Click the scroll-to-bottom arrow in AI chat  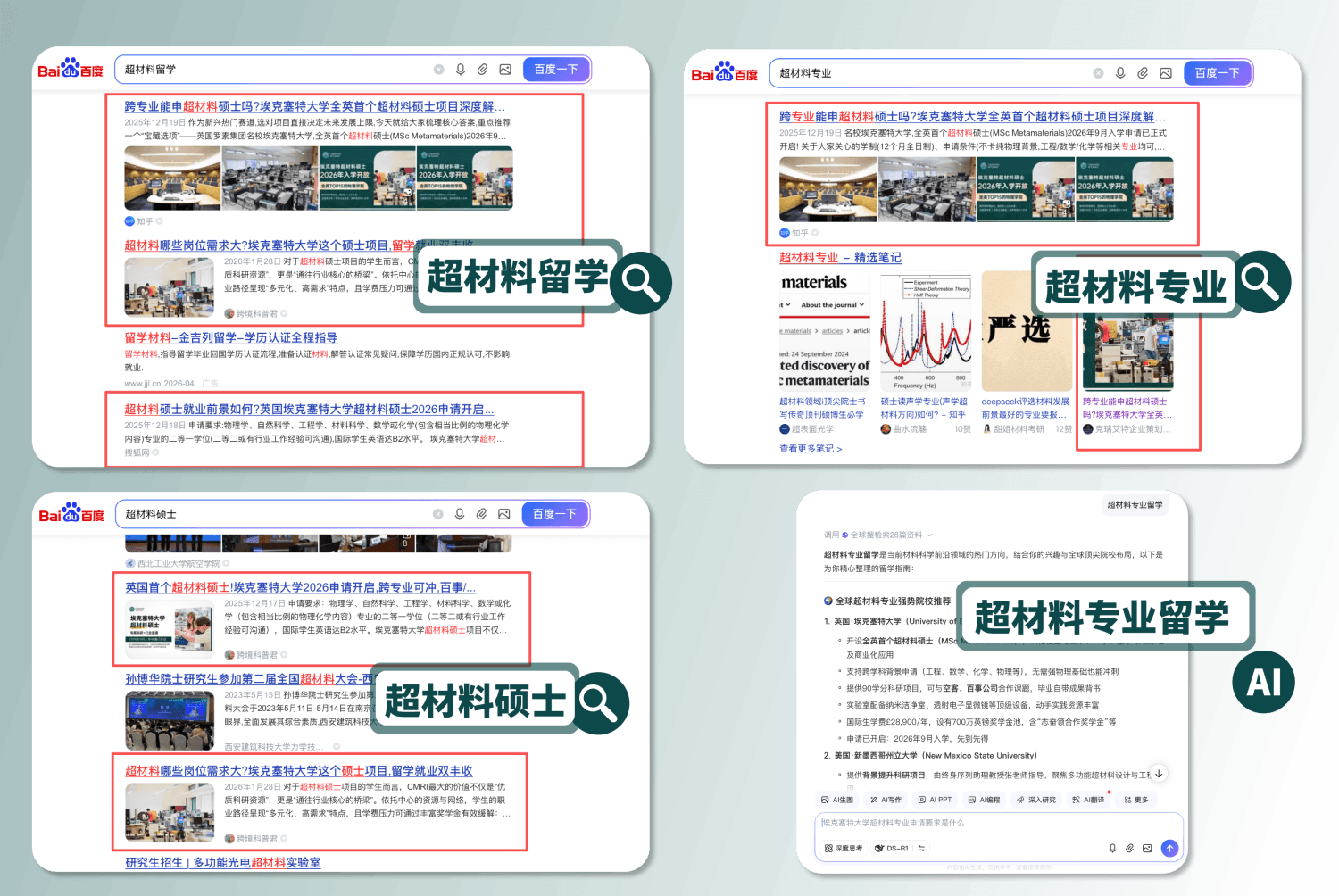pos(1159,774)
